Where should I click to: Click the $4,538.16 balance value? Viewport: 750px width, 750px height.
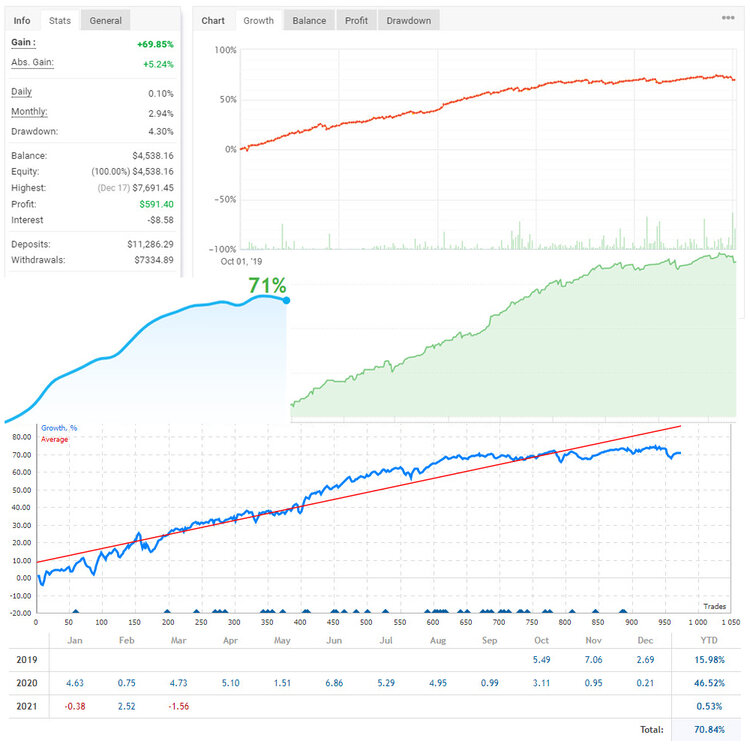click(x=153, y=156)
